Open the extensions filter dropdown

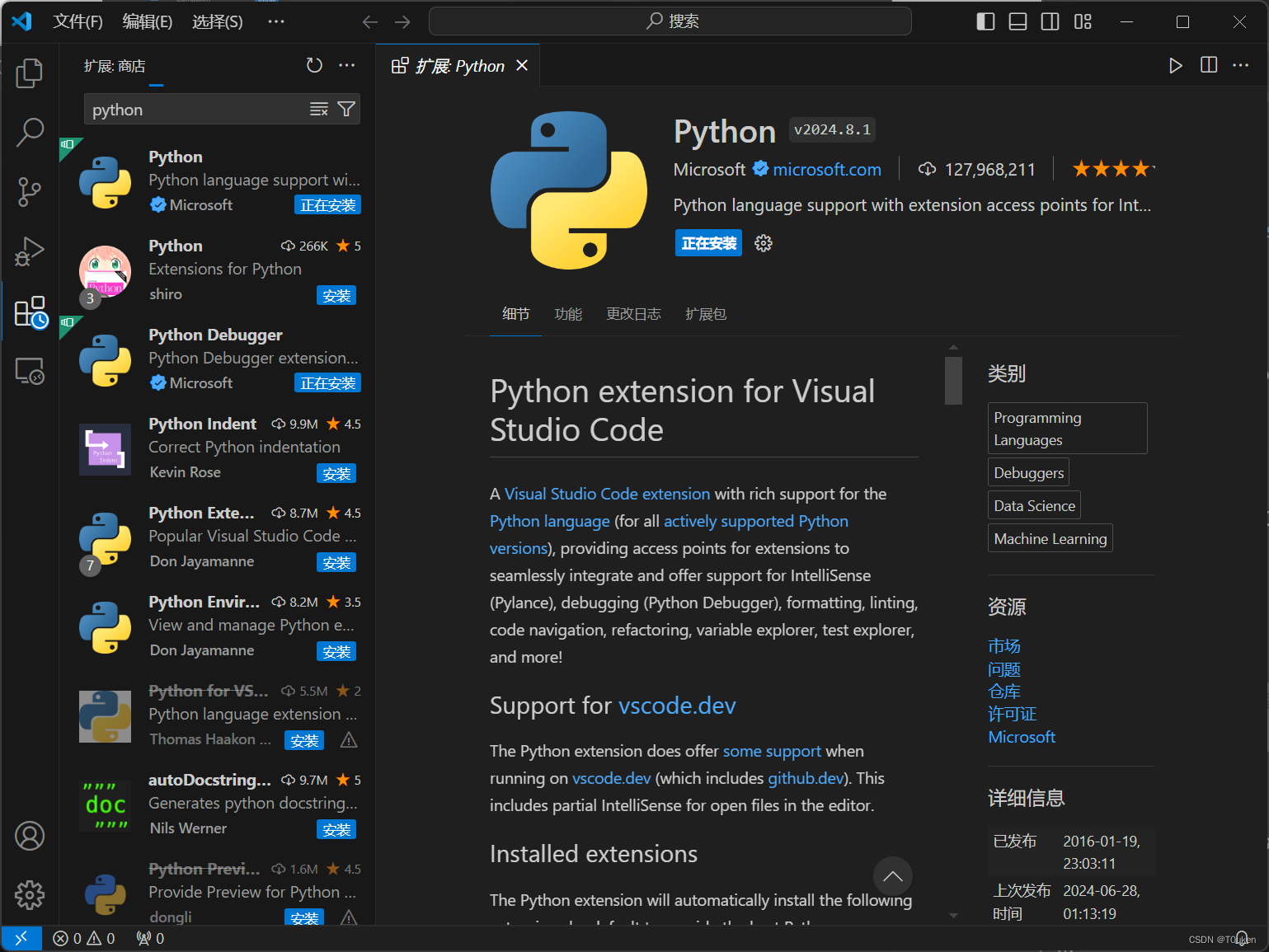pyautogui.click(x=346, y=109)
